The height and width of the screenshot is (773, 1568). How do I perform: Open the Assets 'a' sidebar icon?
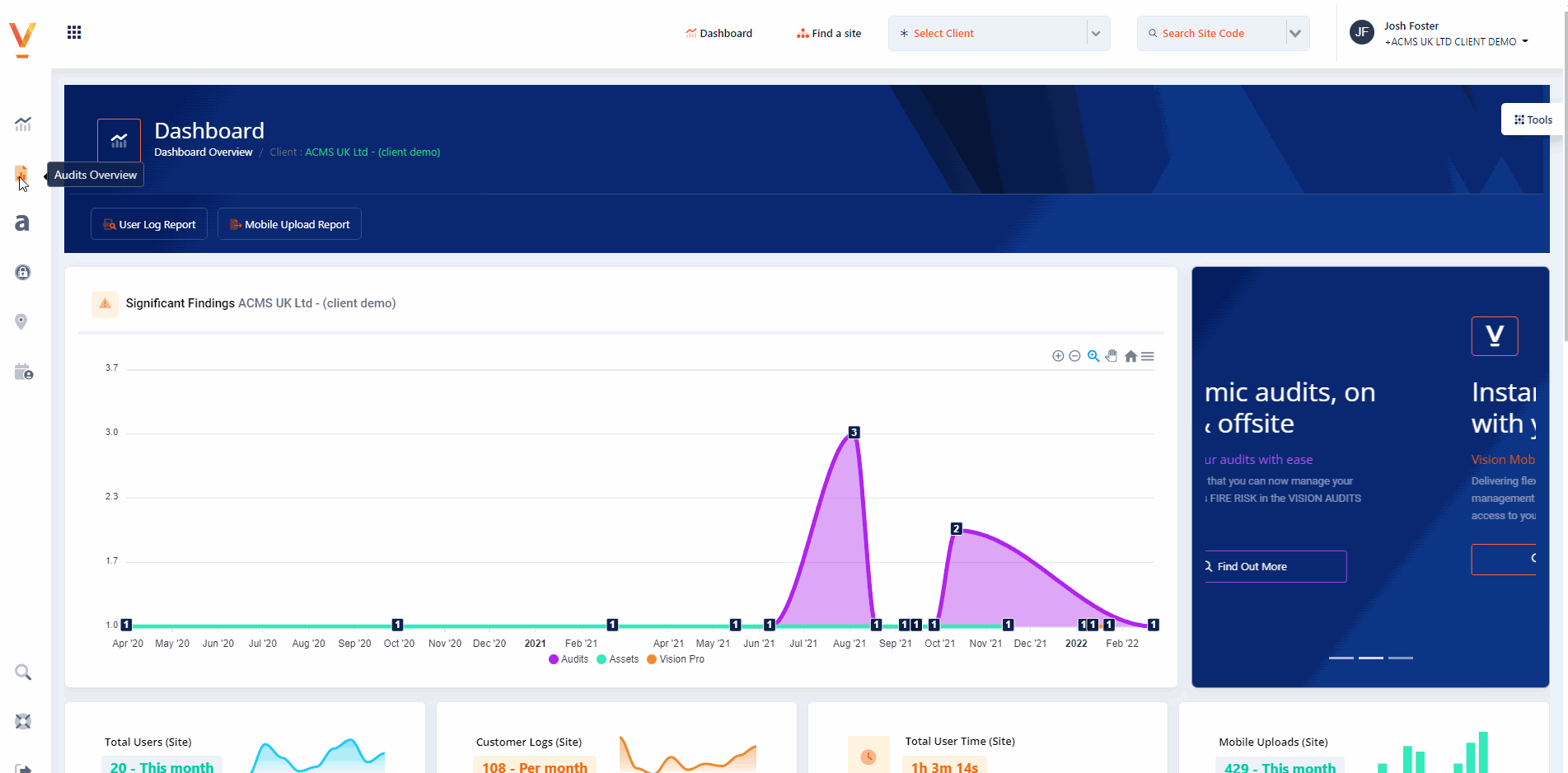click(22, 223)
